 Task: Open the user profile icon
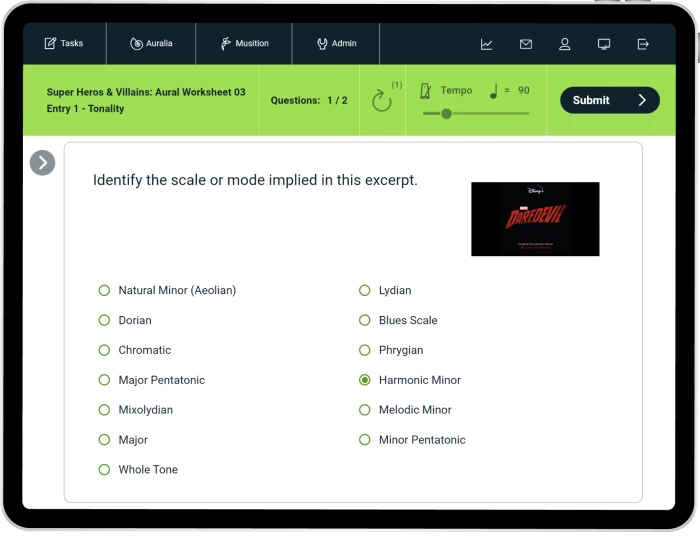(x=565, y=44)
